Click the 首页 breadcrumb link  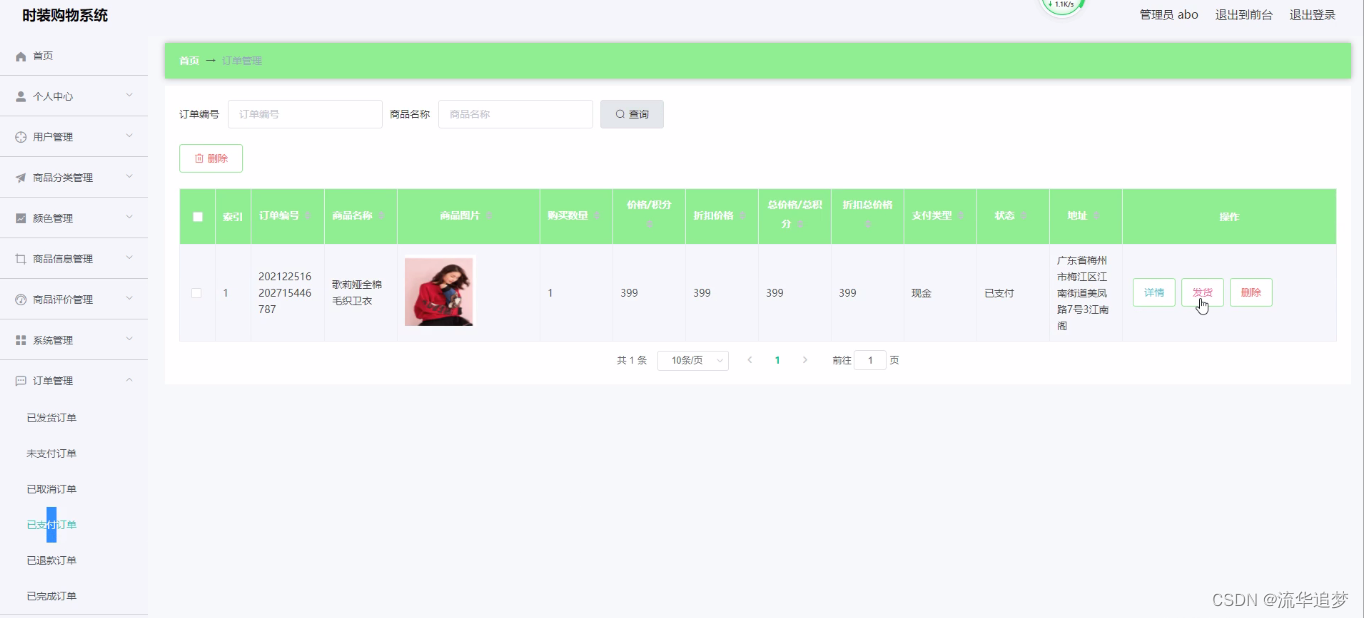coord(189,61)
